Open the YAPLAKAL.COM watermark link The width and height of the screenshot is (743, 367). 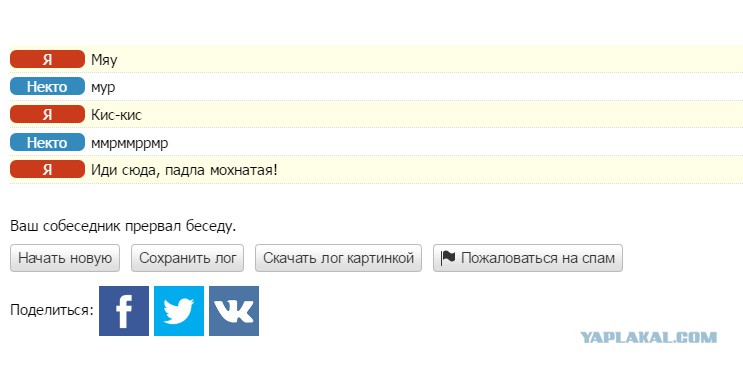pos(649,338)
